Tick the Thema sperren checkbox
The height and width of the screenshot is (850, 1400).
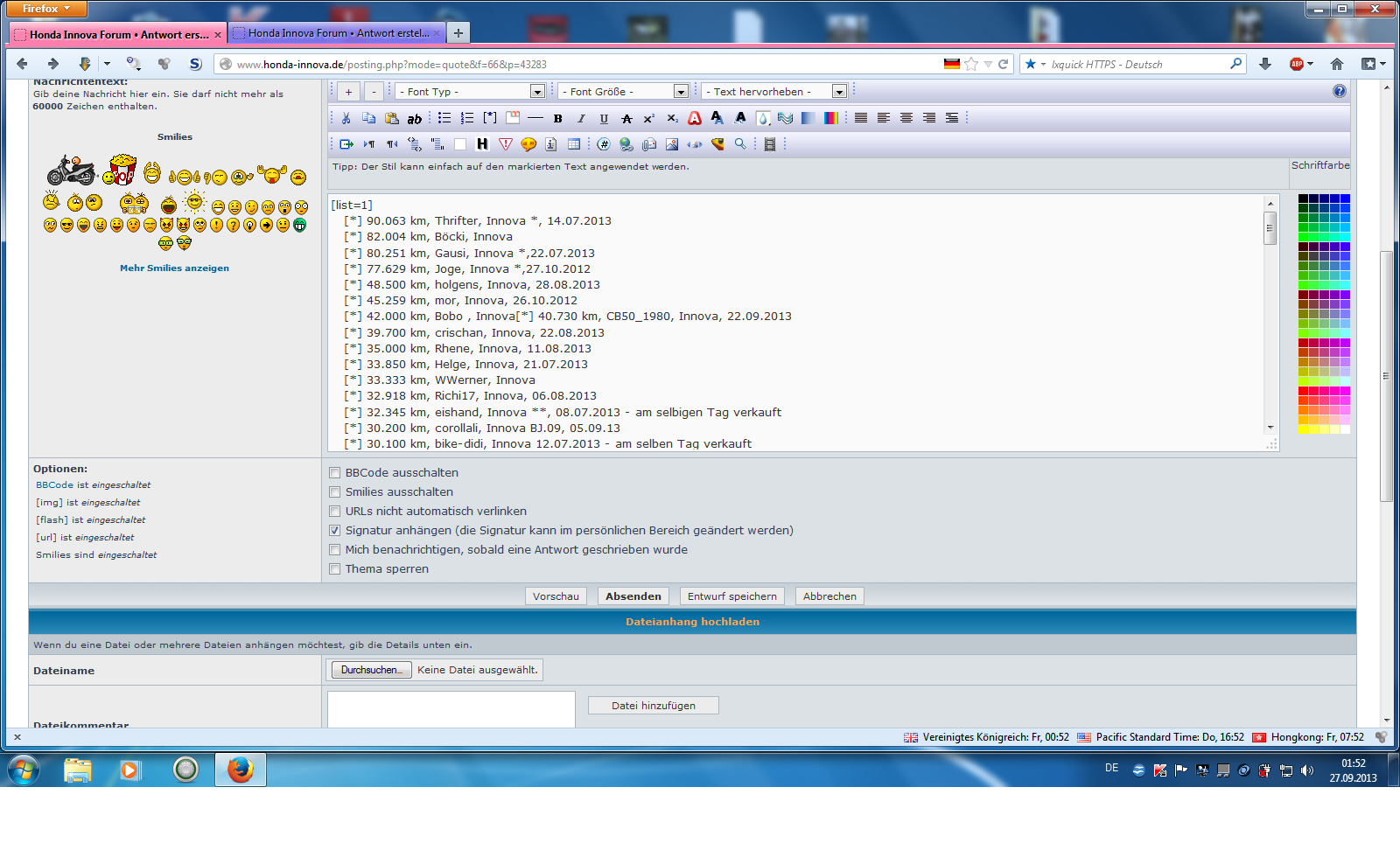click(x=334, y=569)
